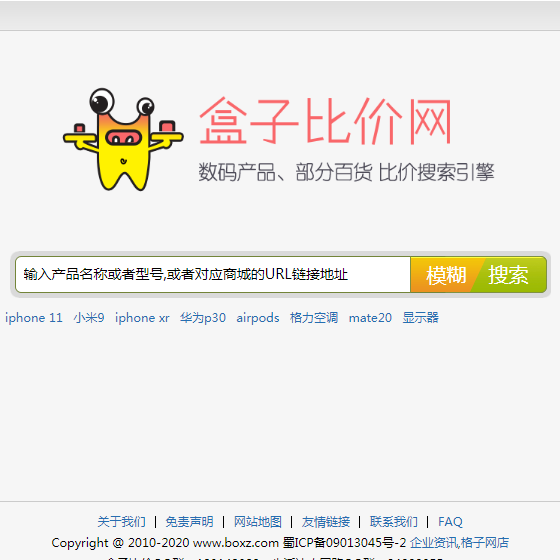The height and width of the screenshot is (560, 560).
Task: Open the 联系我们 footer link
Action: pyautogui.click(x=394, y=522)
